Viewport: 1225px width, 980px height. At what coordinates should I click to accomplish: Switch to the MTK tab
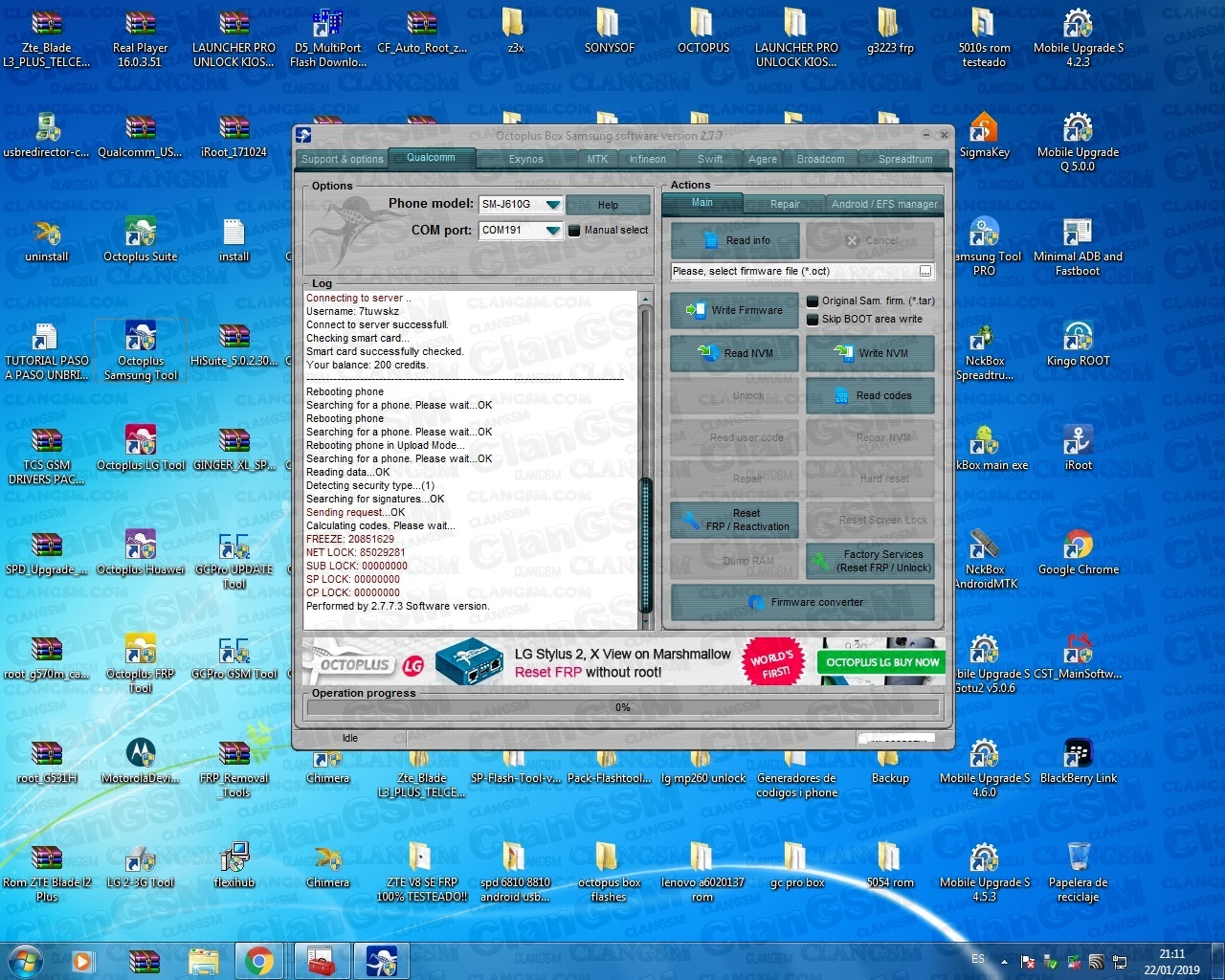pos(597,159)
